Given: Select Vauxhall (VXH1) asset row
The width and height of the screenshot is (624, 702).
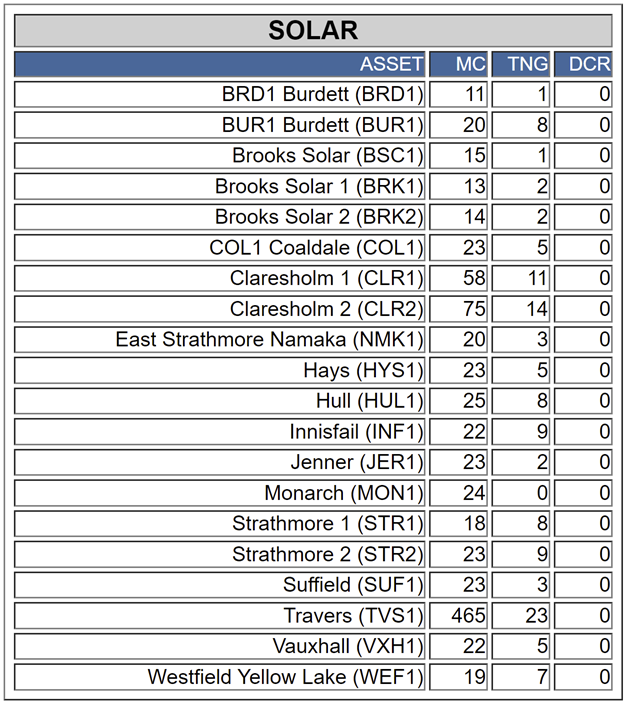Looking at the screenshot, I should pyautogui.click(x=313, y=646).
